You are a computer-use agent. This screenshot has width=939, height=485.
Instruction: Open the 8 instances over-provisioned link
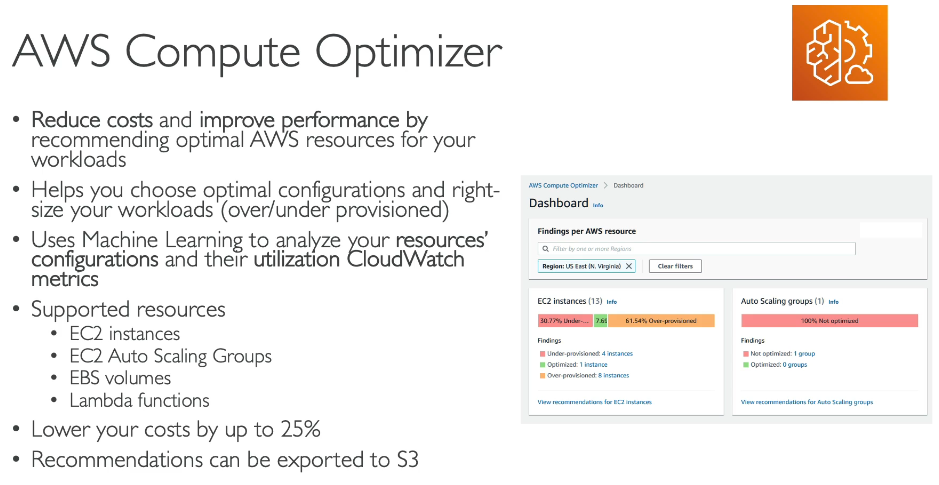point(613,375)
